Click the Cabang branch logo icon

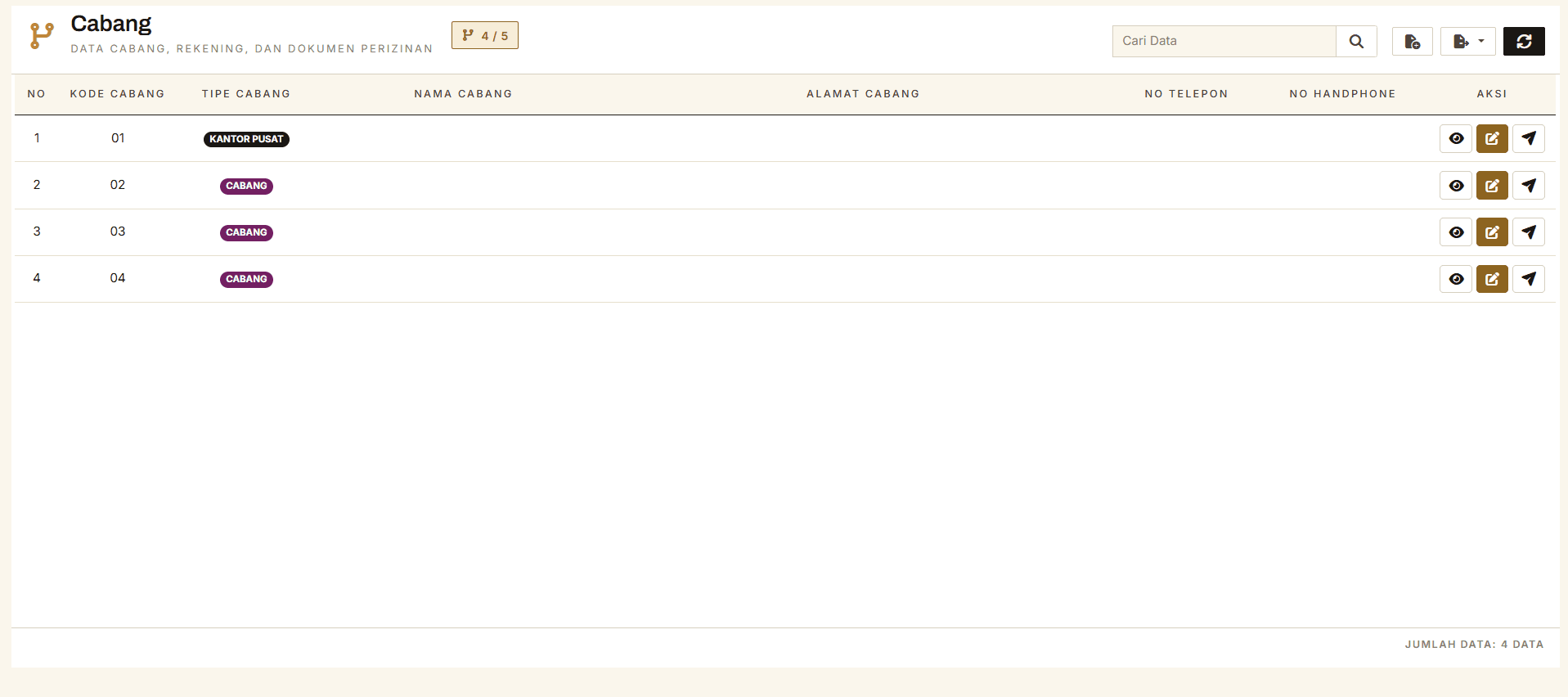(x=42, y=35)
